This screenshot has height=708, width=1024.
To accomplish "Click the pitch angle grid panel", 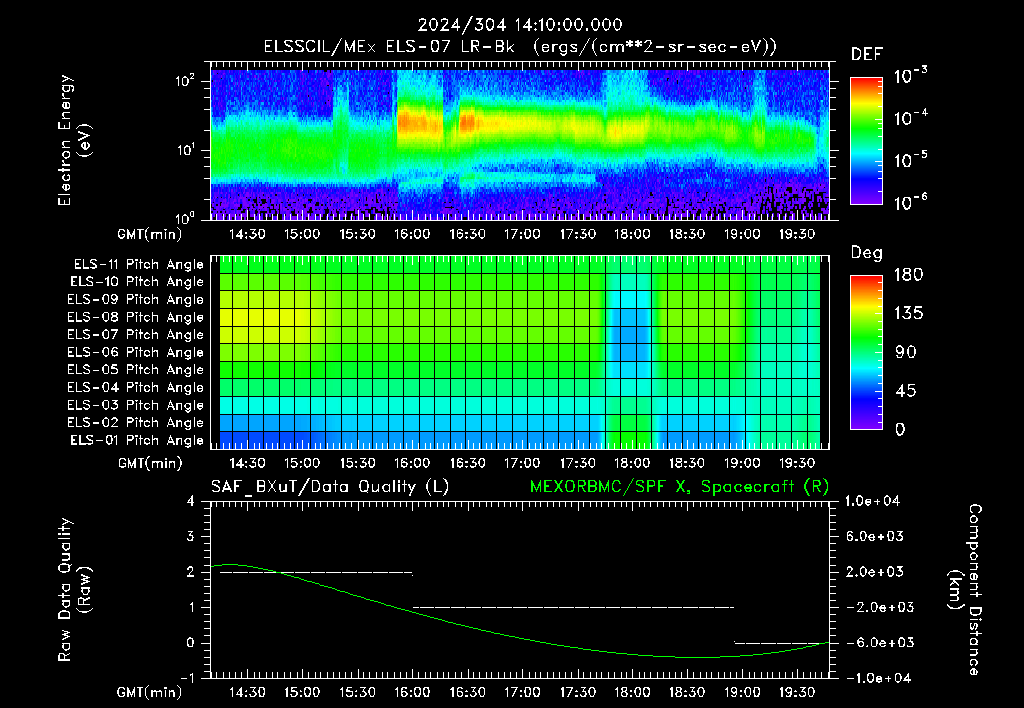I will pyautogui.click(x=520, y=352).
